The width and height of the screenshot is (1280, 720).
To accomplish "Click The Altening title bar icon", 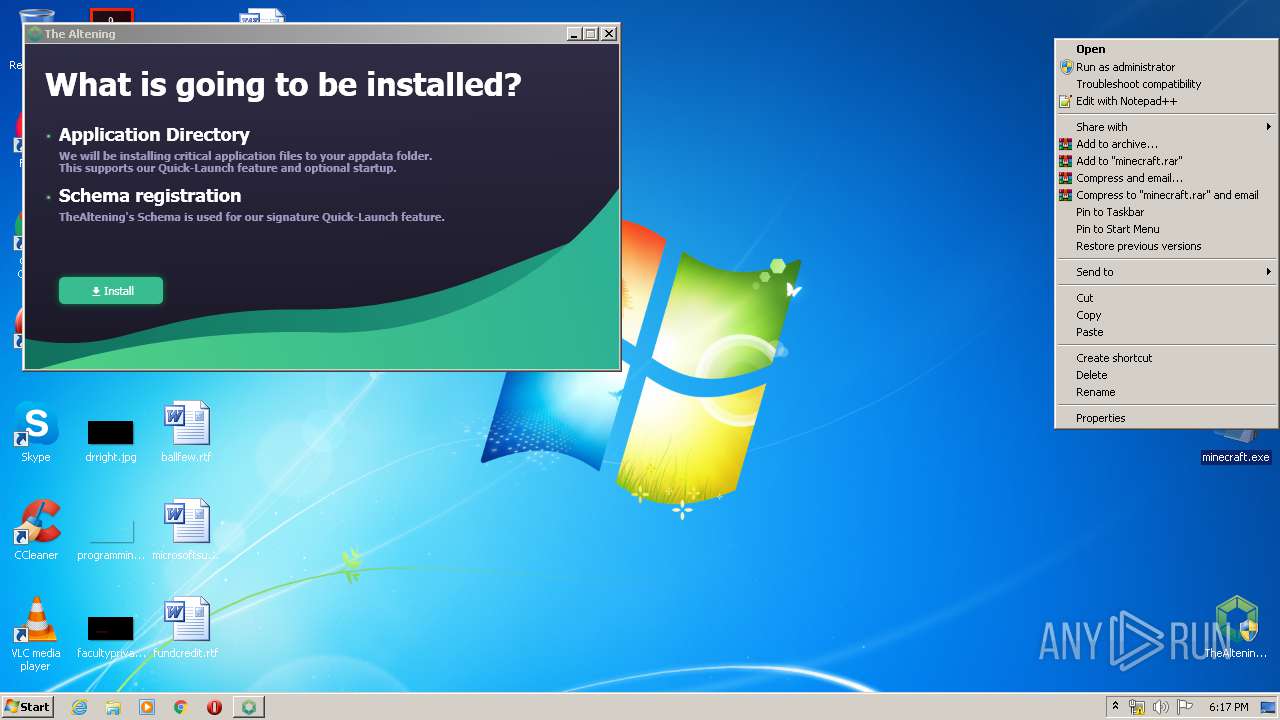I will click(x=35, y=34).
